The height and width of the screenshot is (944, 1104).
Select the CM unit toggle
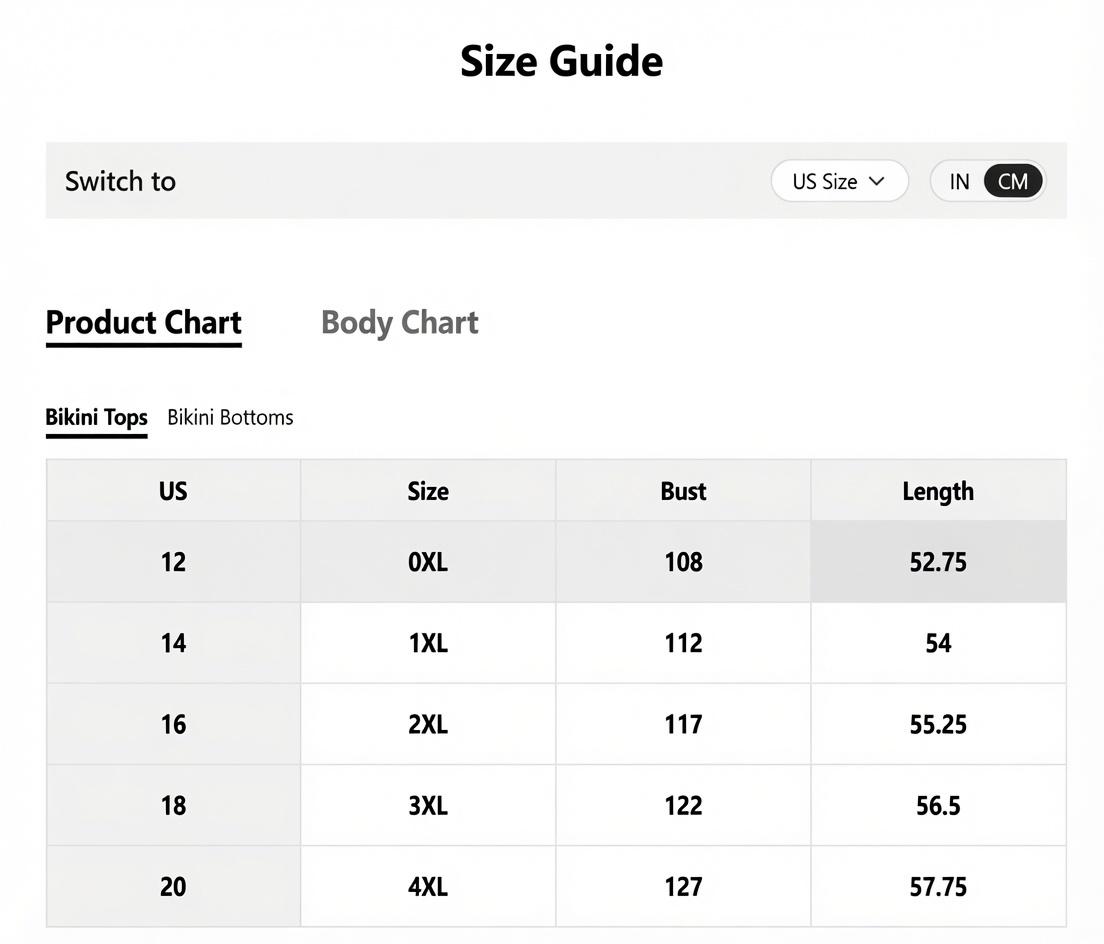pyautogui.click(x=1012, y=182)
